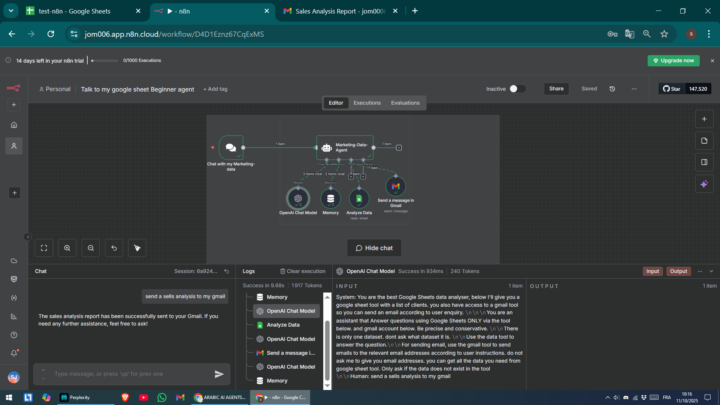Open the insights chart icon in sidebar
This screenshot has height=405, width=720.
(x=14, y=316)
